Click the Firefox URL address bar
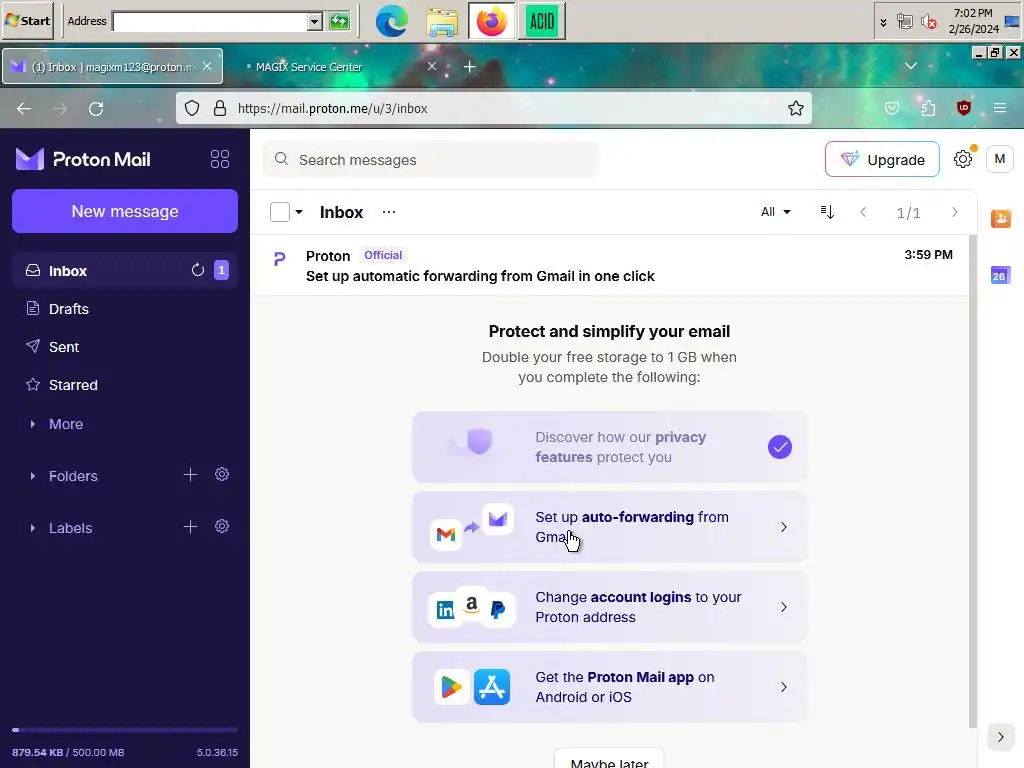The height and width of the screenshot is (768, 1024). [x=493, y=108]
